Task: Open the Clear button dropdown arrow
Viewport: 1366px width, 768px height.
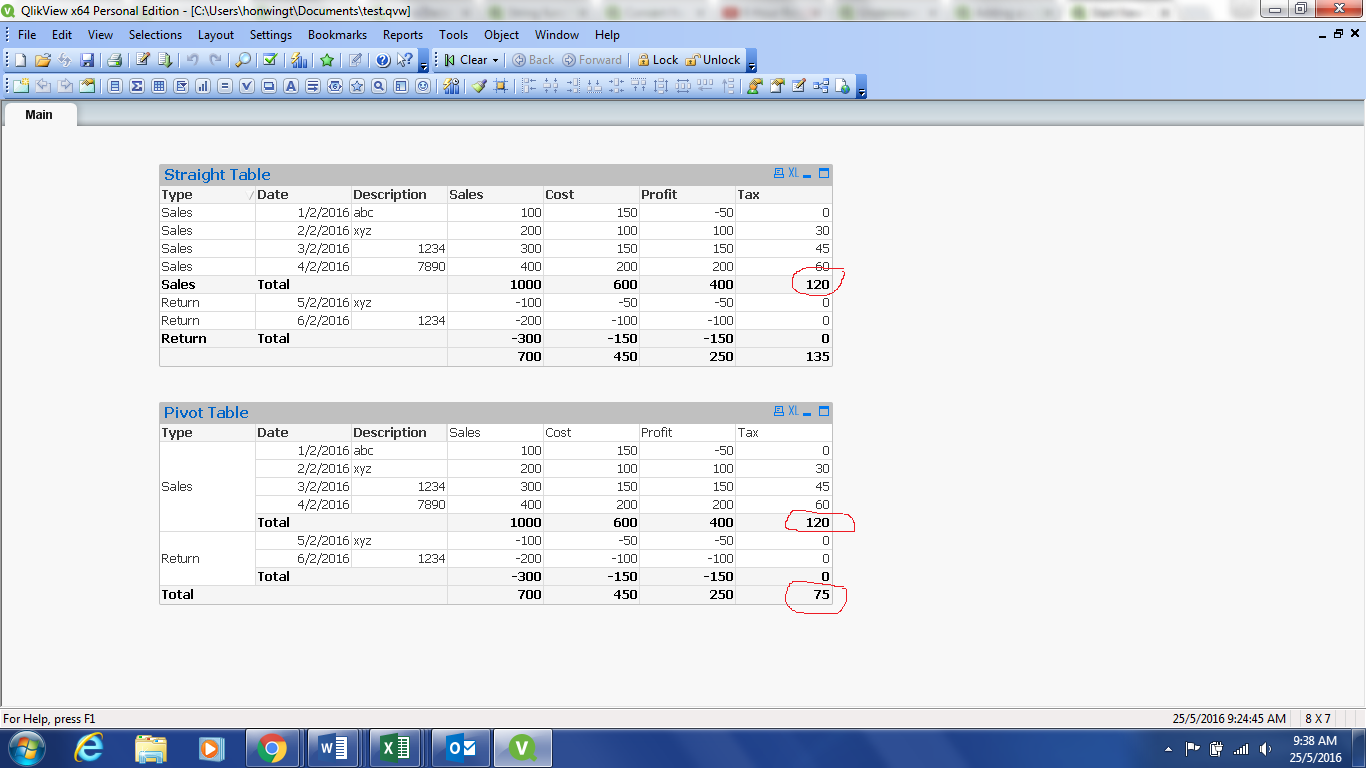Action: [495, 60]
